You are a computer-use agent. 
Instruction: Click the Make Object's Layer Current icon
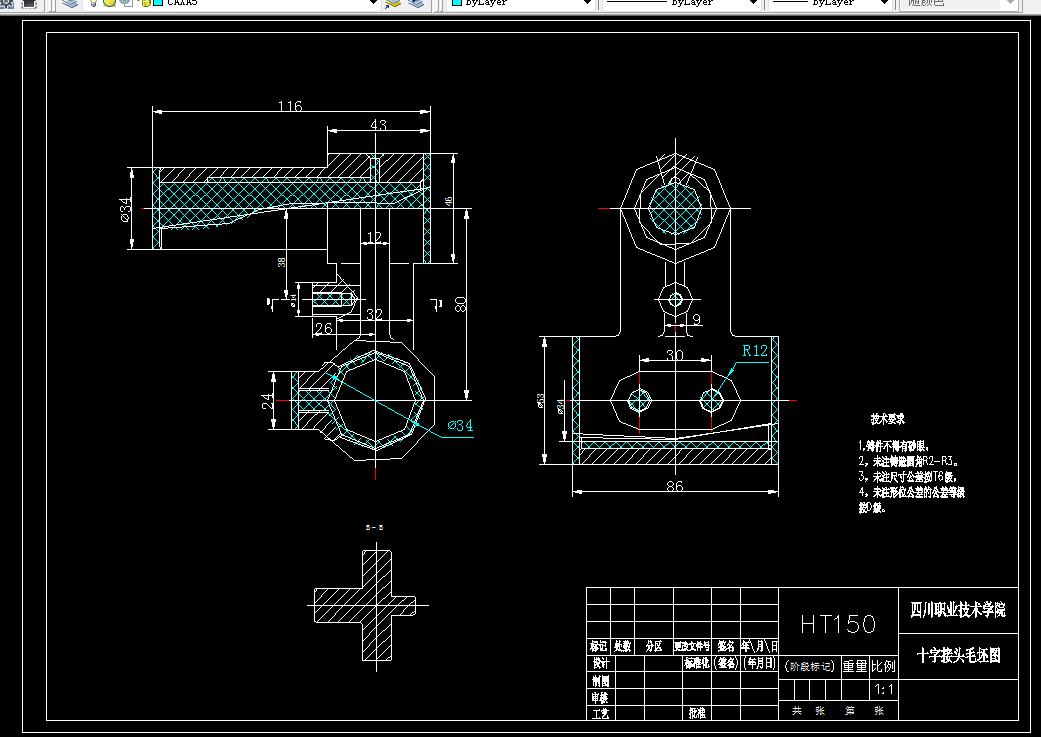tap(394, 3)
